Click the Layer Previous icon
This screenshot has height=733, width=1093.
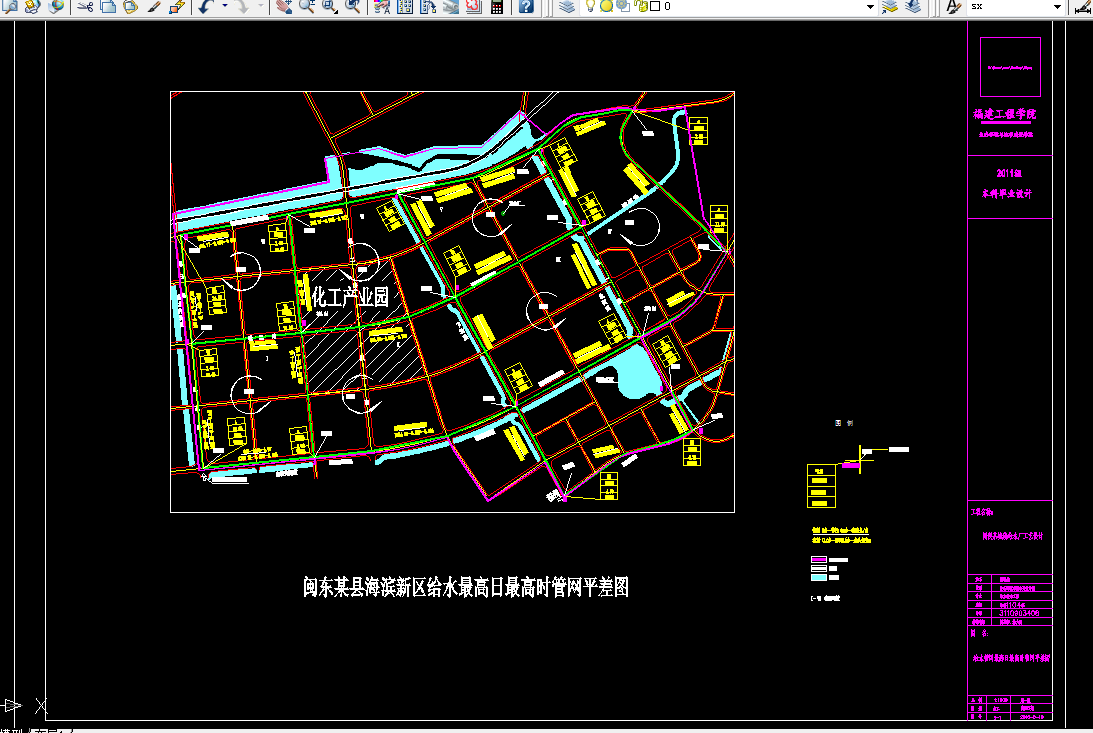click(x=913, y=6)
